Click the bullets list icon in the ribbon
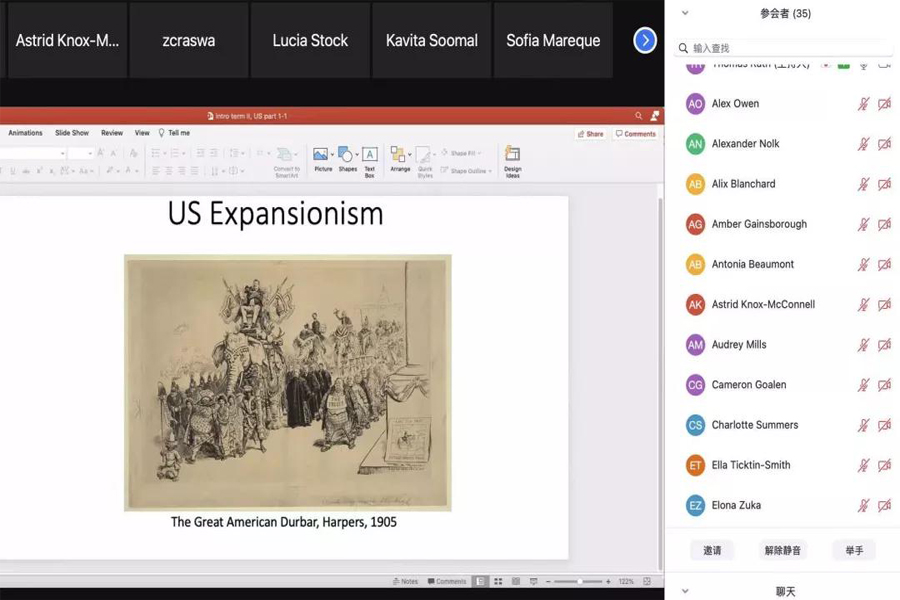 tap(156, 153)
